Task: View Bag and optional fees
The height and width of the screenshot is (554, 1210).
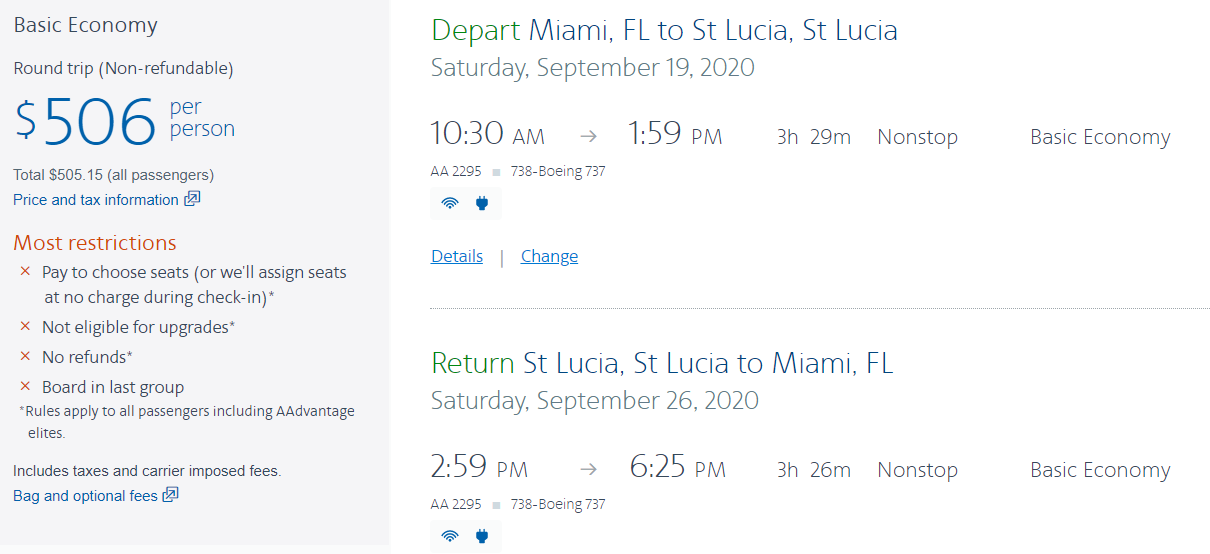Action: point(85,496)
